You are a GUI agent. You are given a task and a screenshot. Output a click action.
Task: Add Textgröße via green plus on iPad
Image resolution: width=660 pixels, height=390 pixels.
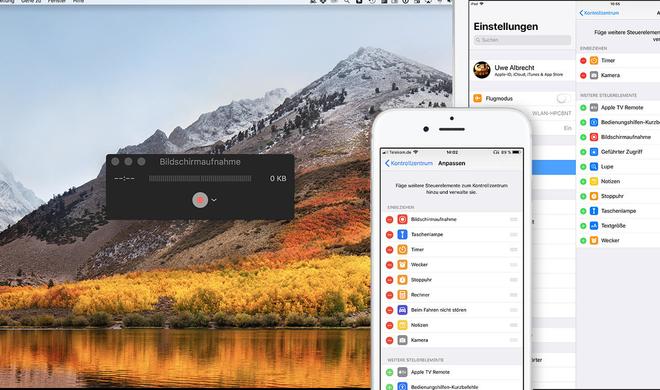[x=583, y=226]
